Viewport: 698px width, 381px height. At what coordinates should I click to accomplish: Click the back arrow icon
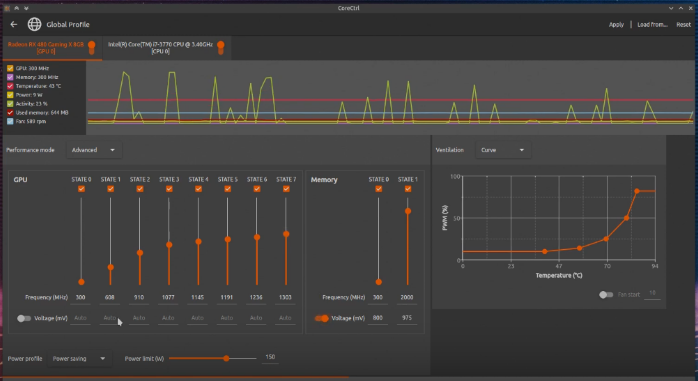tap(14, 24)
